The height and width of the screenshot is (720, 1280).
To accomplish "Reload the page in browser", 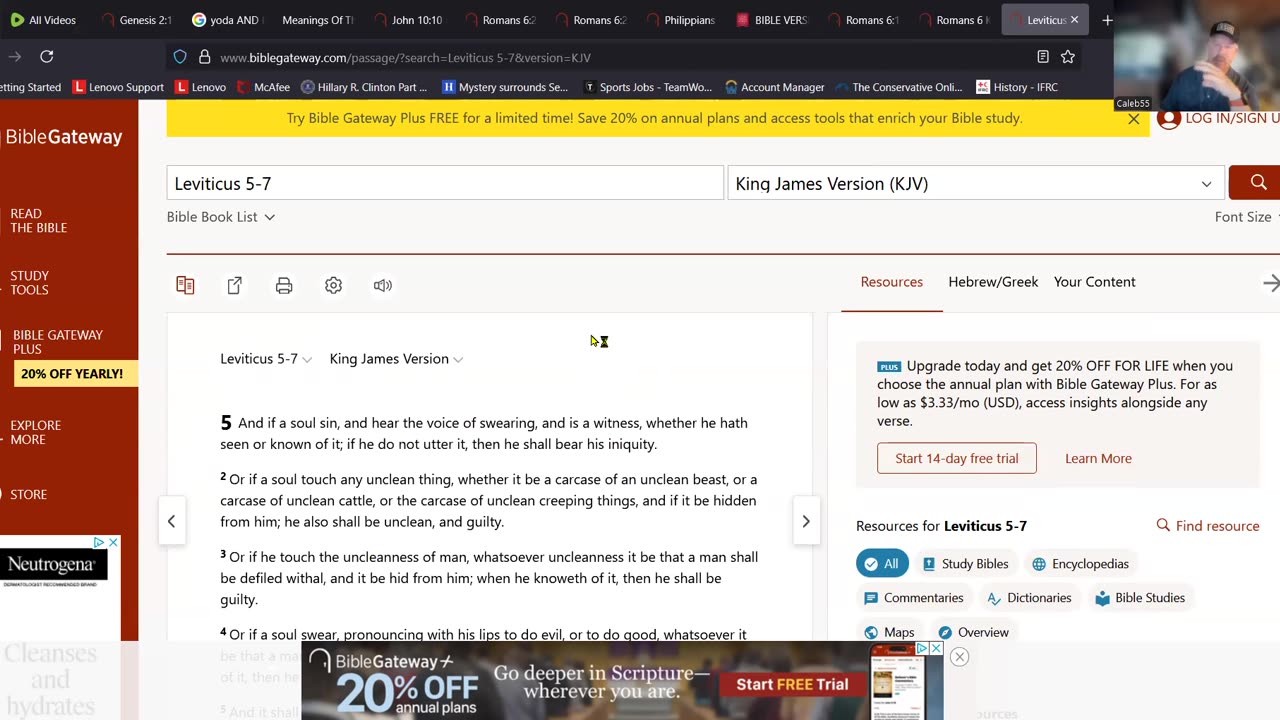I will pos(47,57).
